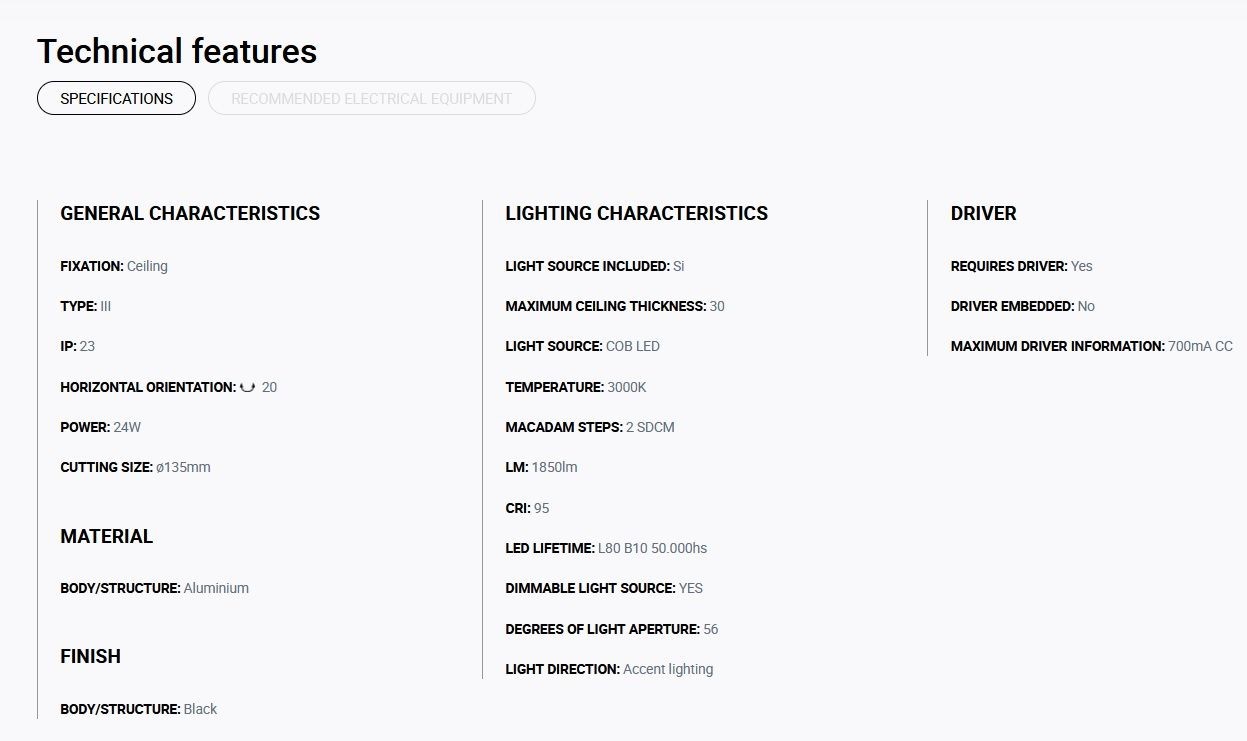Click the Power: 24W row
This screenshot has height=741, width=1247.
[x=101, y=427]
